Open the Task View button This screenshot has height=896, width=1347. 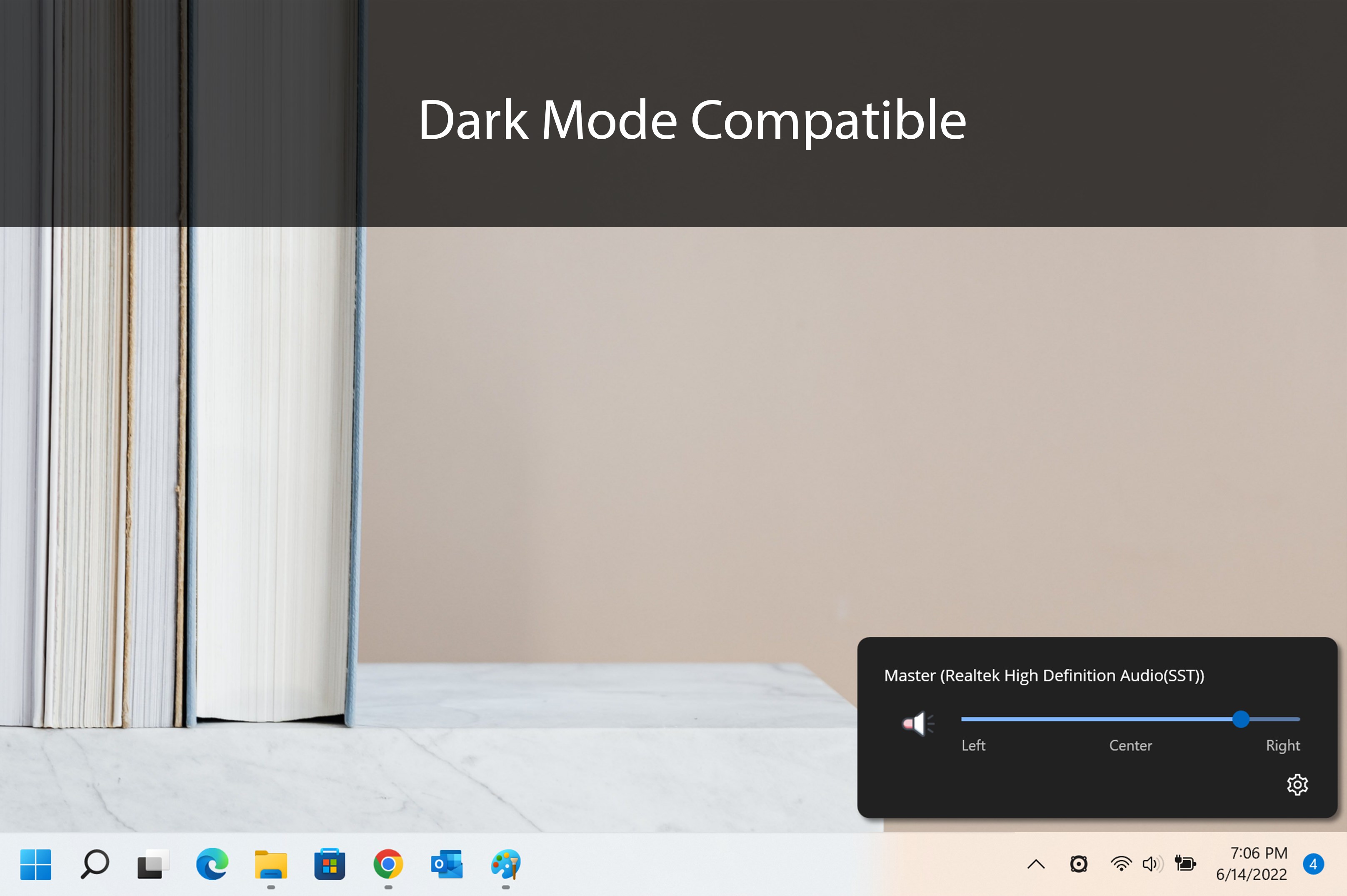[152, 864]
